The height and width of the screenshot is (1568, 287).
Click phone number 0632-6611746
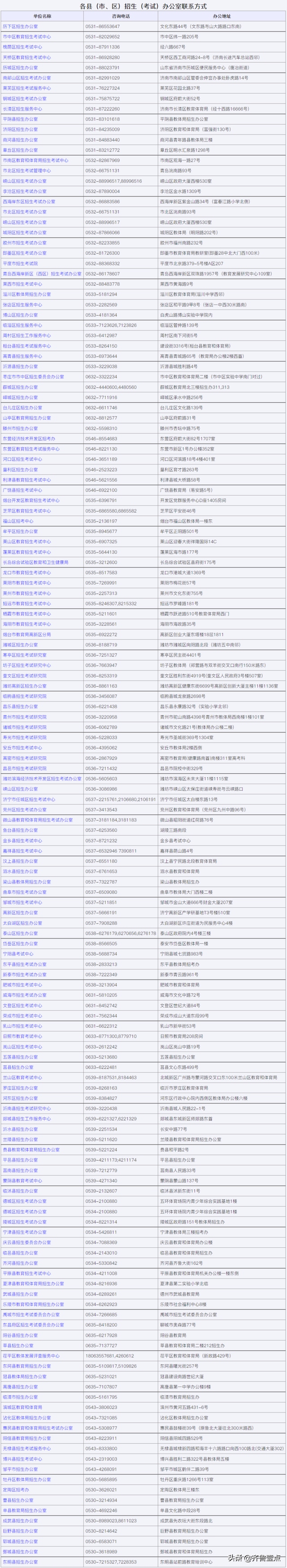(x=101, y=408)
